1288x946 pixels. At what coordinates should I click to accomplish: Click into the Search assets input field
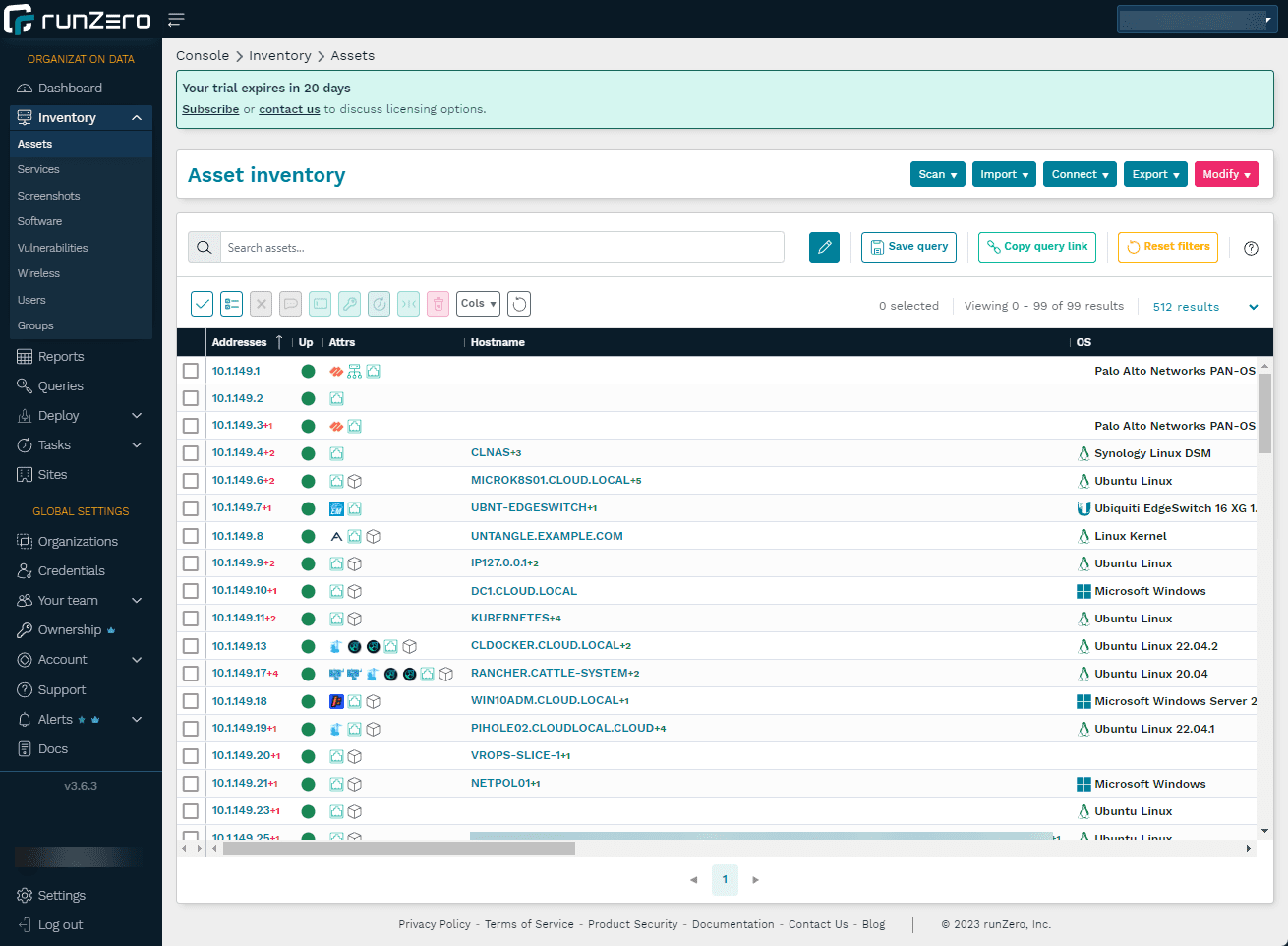[x=501, y=248]
